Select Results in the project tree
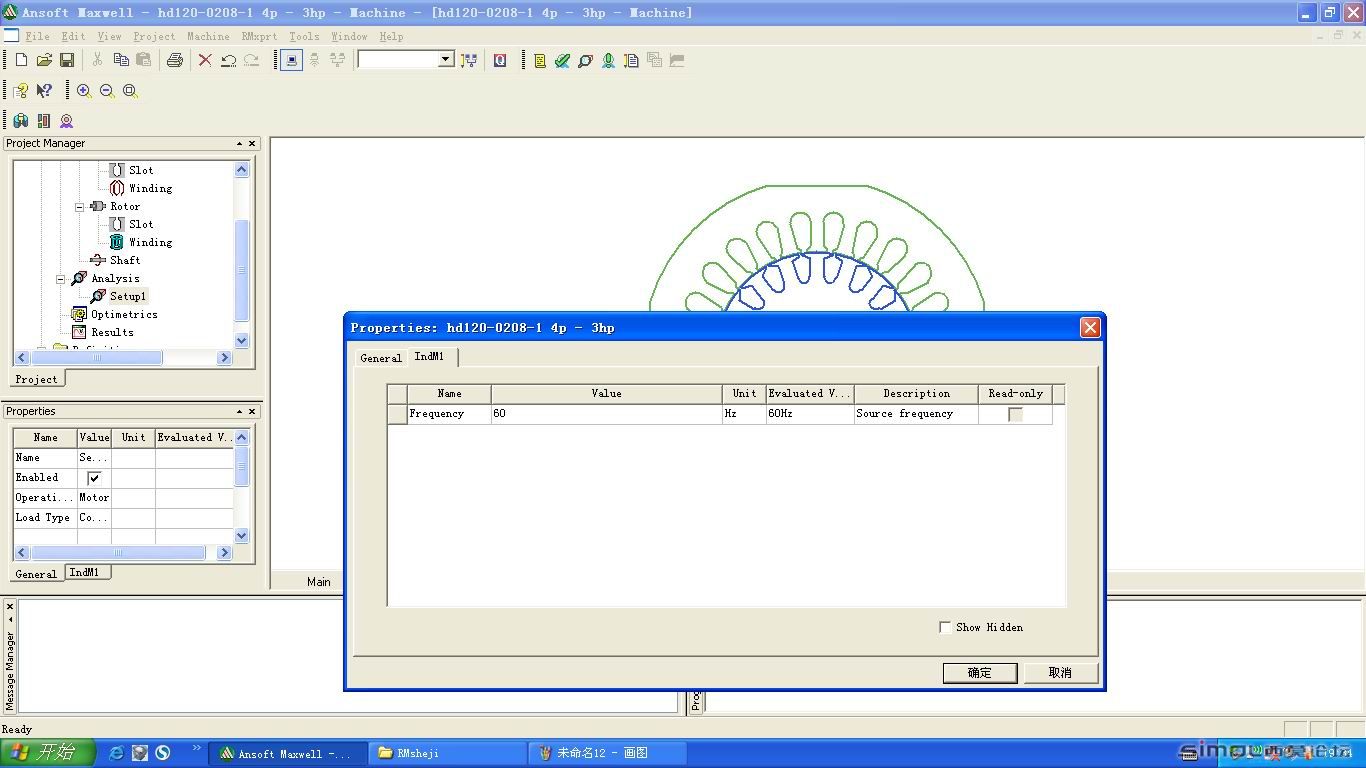Screen dimensions: 1366x768 point(112,332)
